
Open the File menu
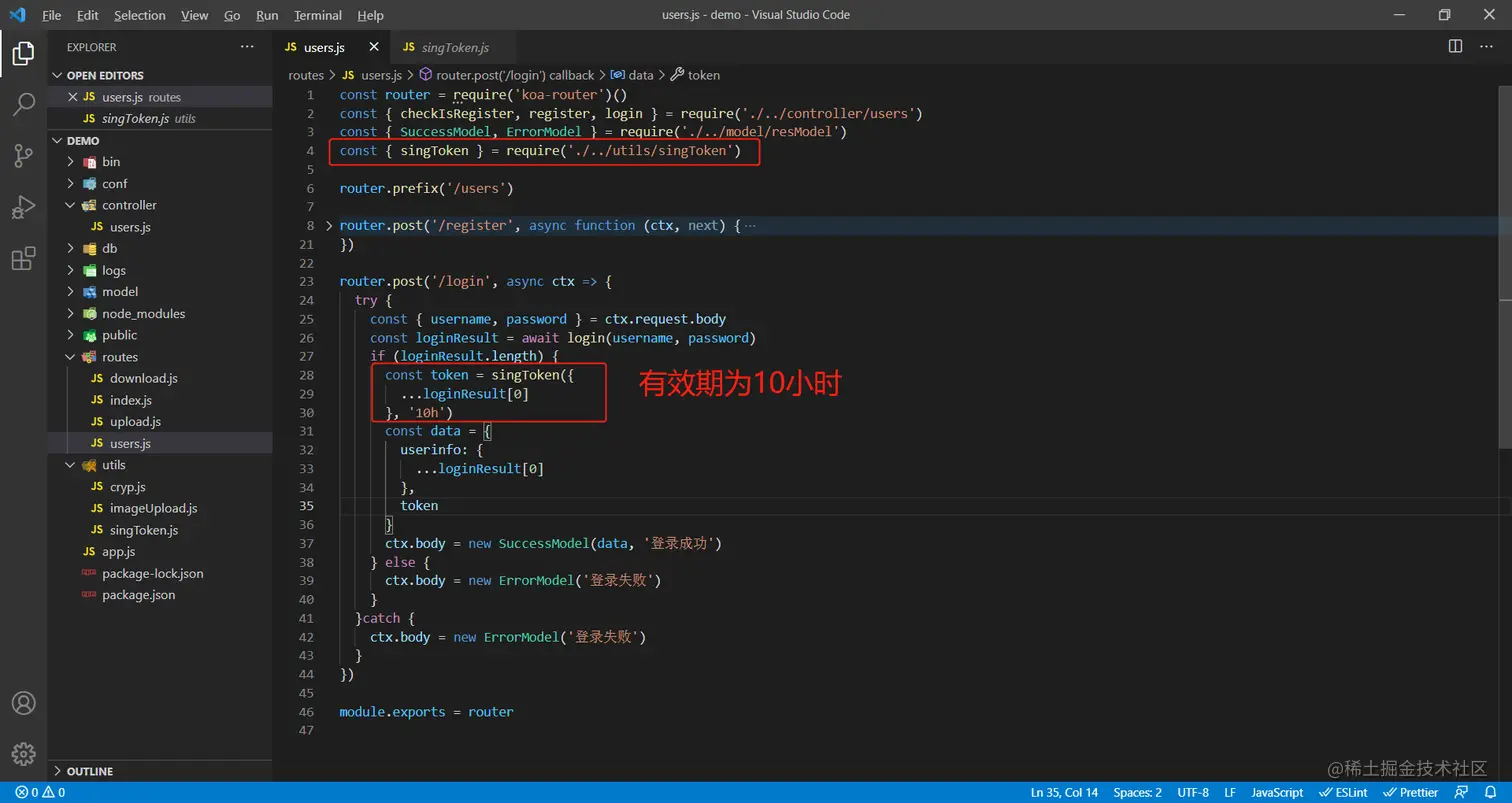point(52,15)
